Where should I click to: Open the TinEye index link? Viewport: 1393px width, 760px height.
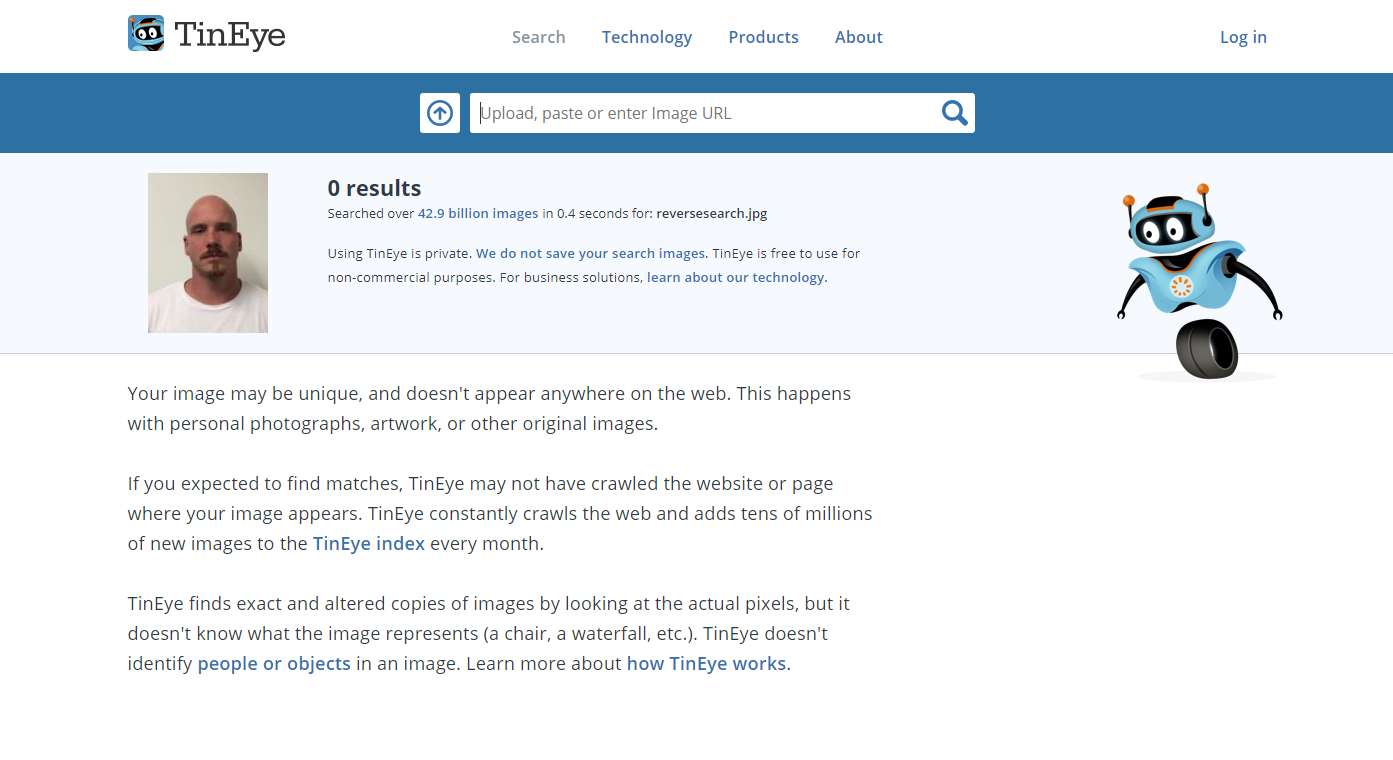(369, 544)
